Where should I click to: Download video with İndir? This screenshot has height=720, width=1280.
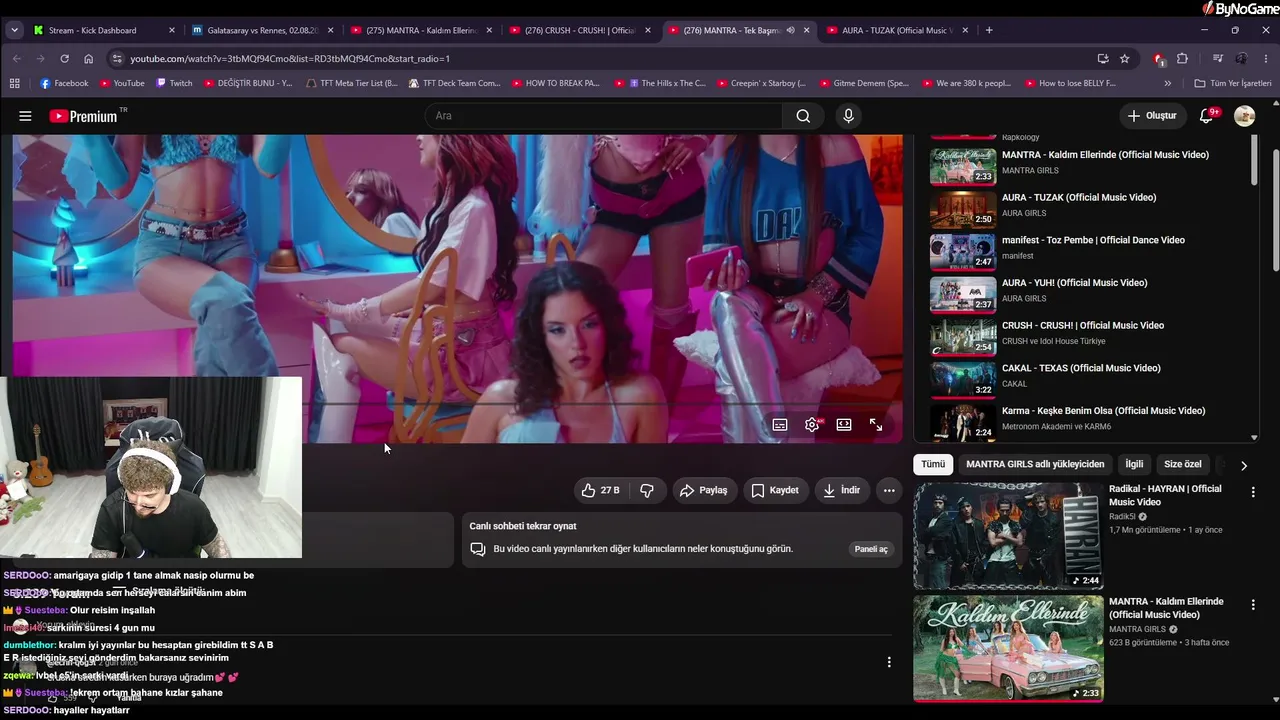pyautogui.click(x=842, y=490)
